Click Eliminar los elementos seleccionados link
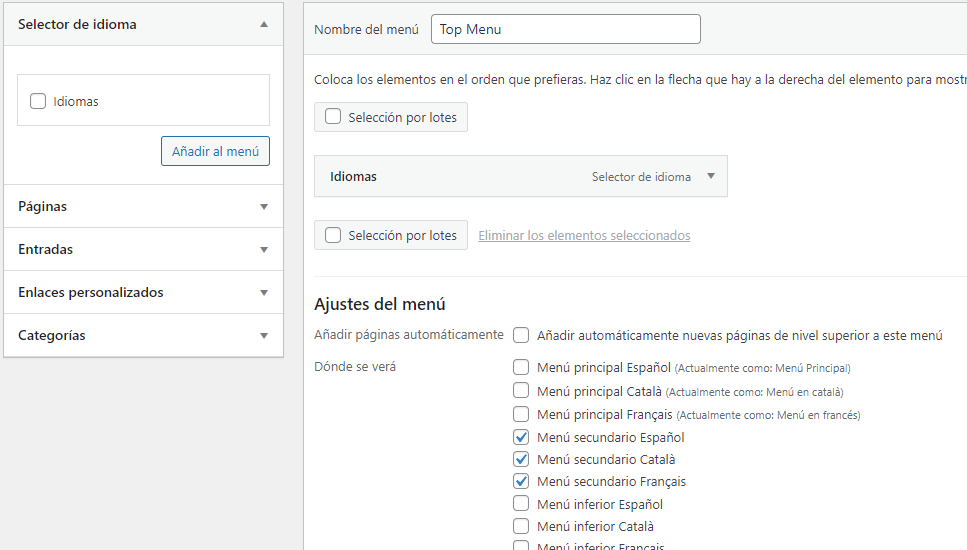Image resolution: width=967 pixels, height=550 pixels. pyautogui.click(x=584, y=236)
